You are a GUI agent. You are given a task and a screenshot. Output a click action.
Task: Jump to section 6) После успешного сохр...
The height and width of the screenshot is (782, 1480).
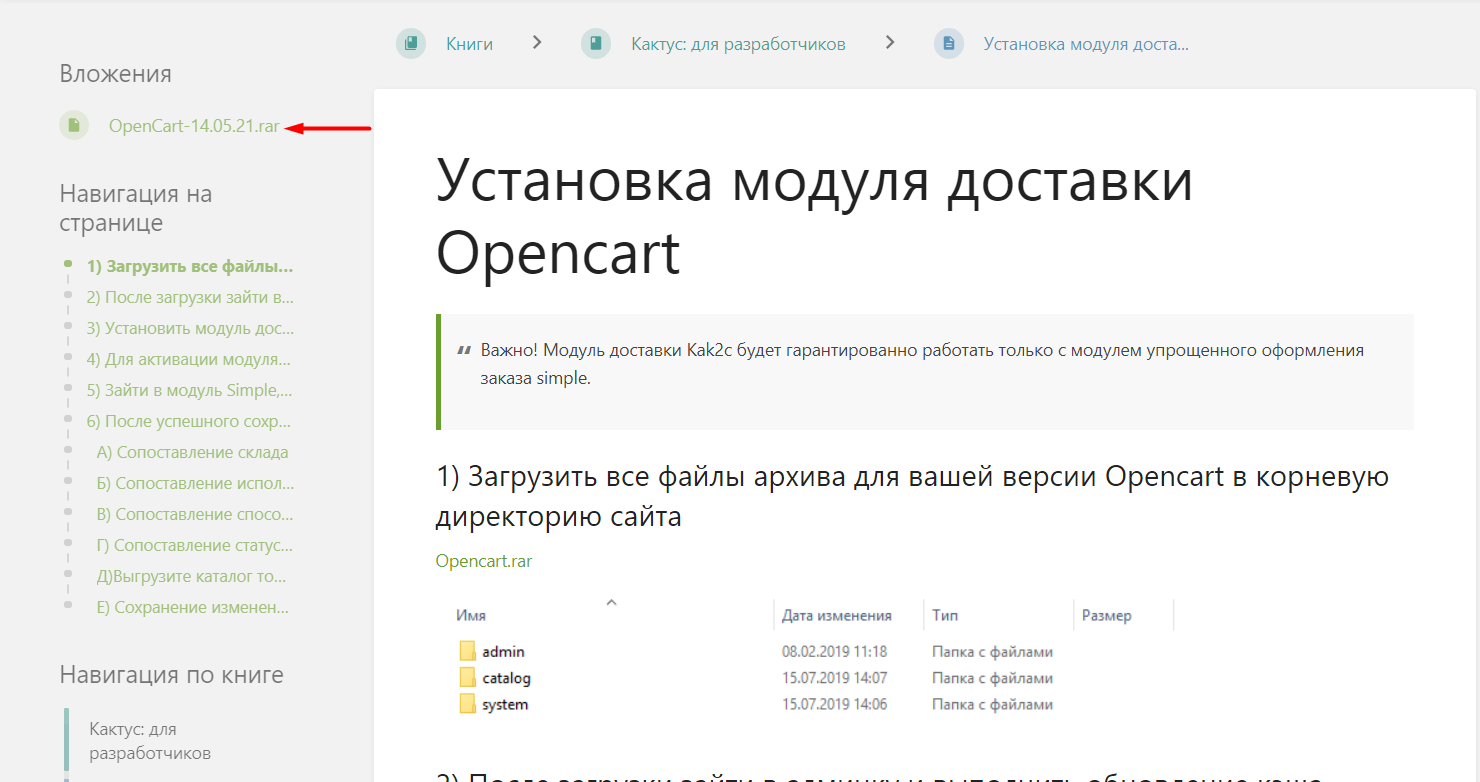click(188, 421)
